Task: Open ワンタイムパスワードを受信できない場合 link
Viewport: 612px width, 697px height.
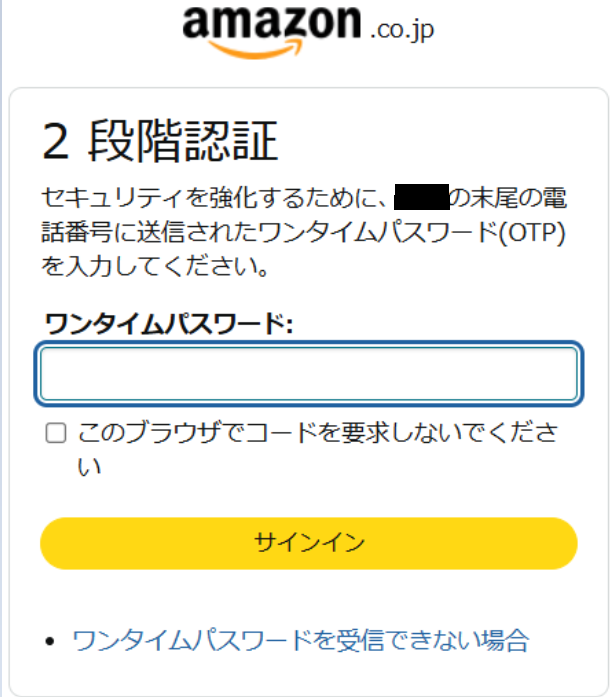Action: [301, 641]
